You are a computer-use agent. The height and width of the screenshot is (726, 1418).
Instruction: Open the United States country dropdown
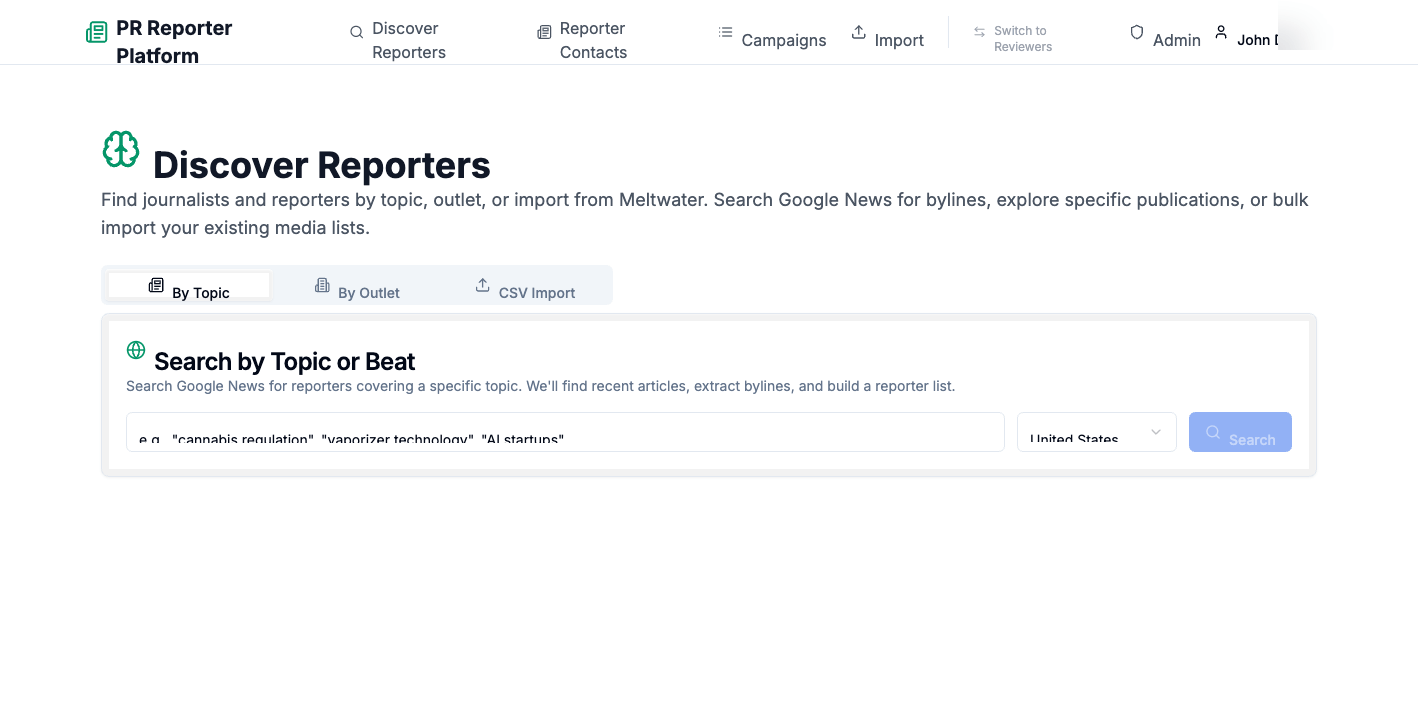coord(1096,431)
